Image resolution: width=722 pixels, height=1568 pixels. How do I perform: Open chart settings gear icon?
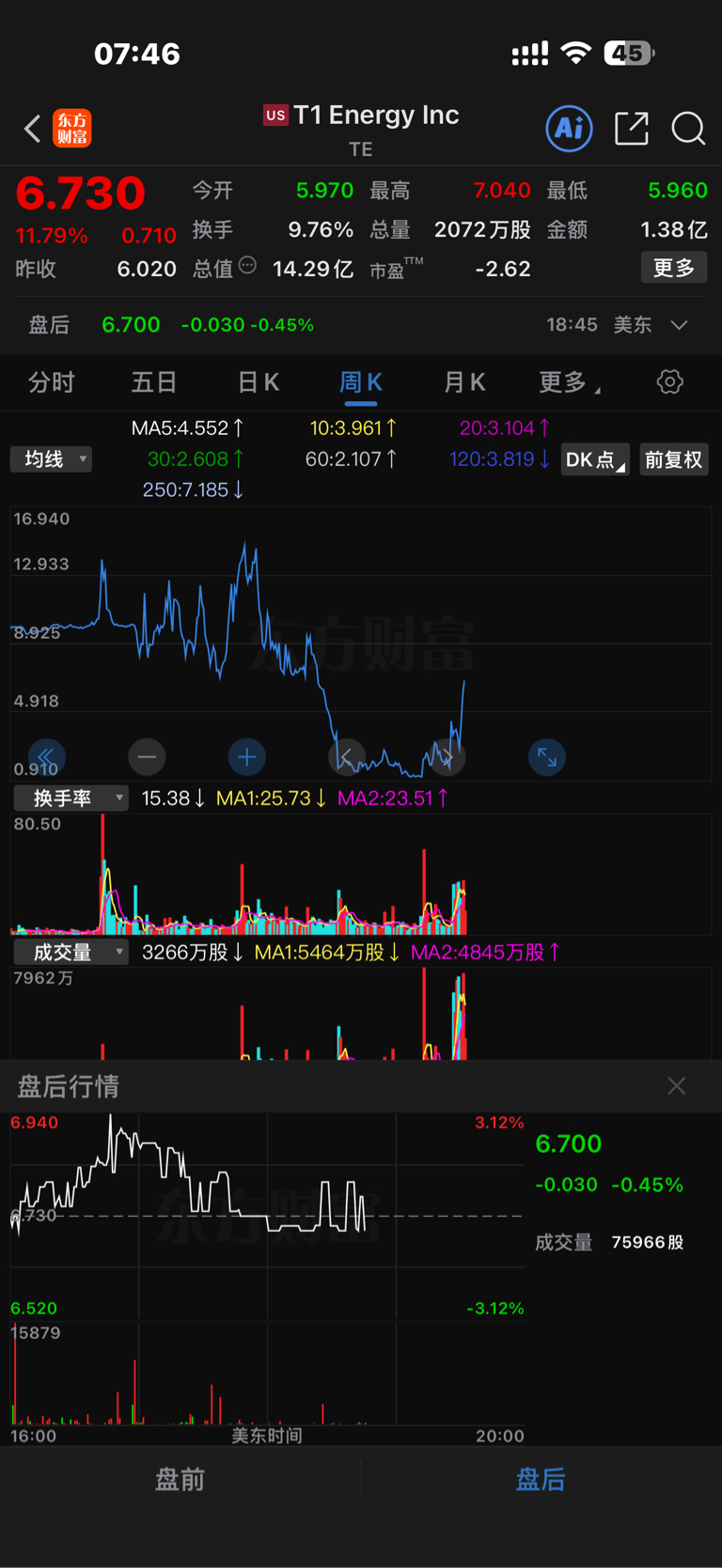coord(669,381)
